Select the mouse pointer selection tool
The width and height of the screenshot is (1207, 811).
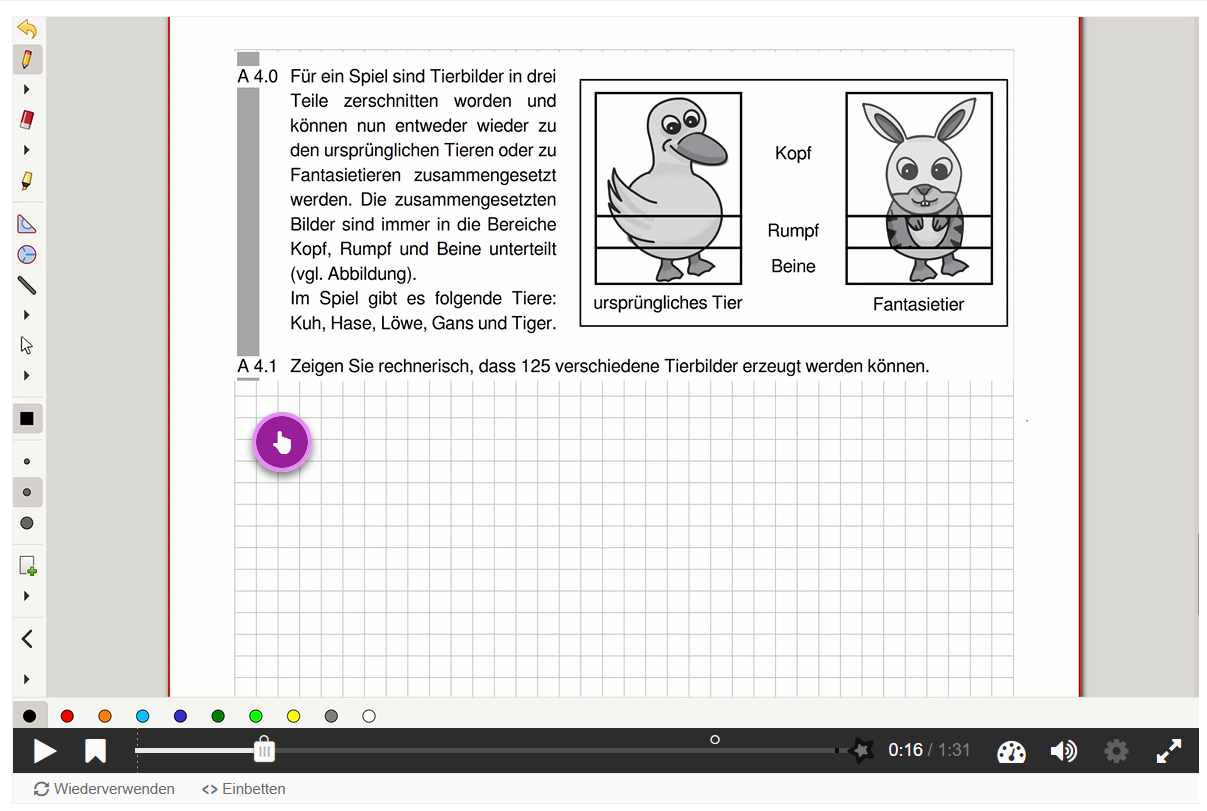[27, 345]
